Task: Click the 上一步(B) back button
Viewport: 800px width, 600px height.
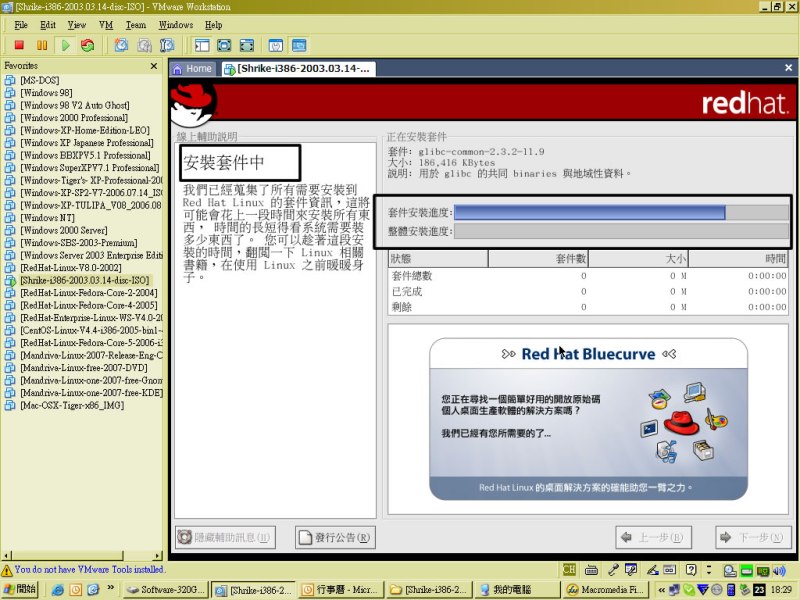Action: pyautogui.click(x=653, y=537)
